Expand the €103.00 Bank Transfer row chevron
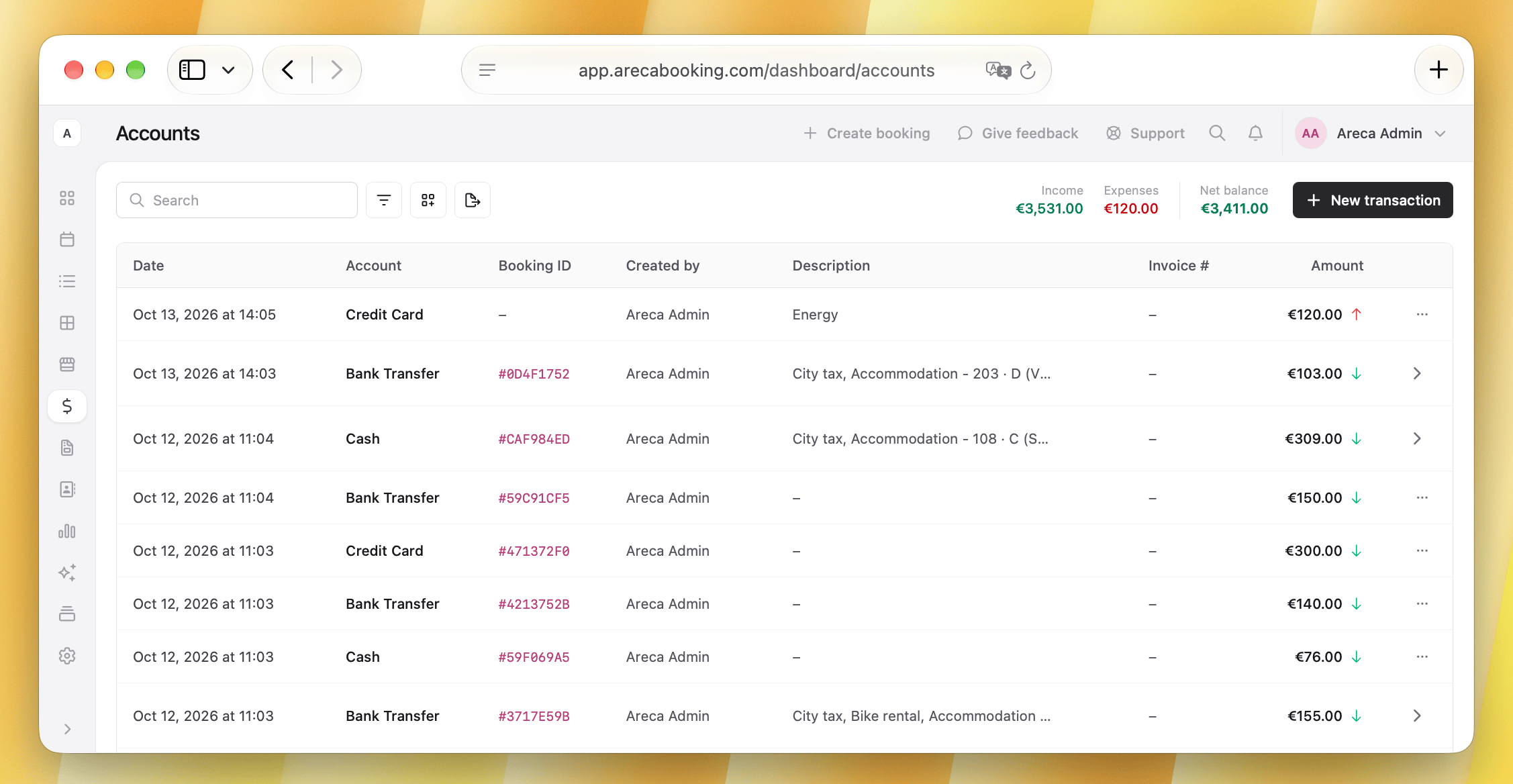Screen dimensions: 1513x784 [1417, 373]
